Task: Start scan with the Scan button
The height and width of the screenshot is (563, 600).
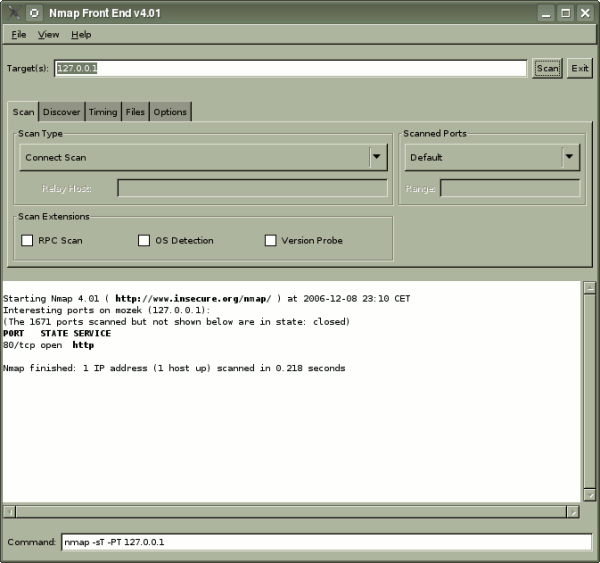Action: (x=547, y=69)
